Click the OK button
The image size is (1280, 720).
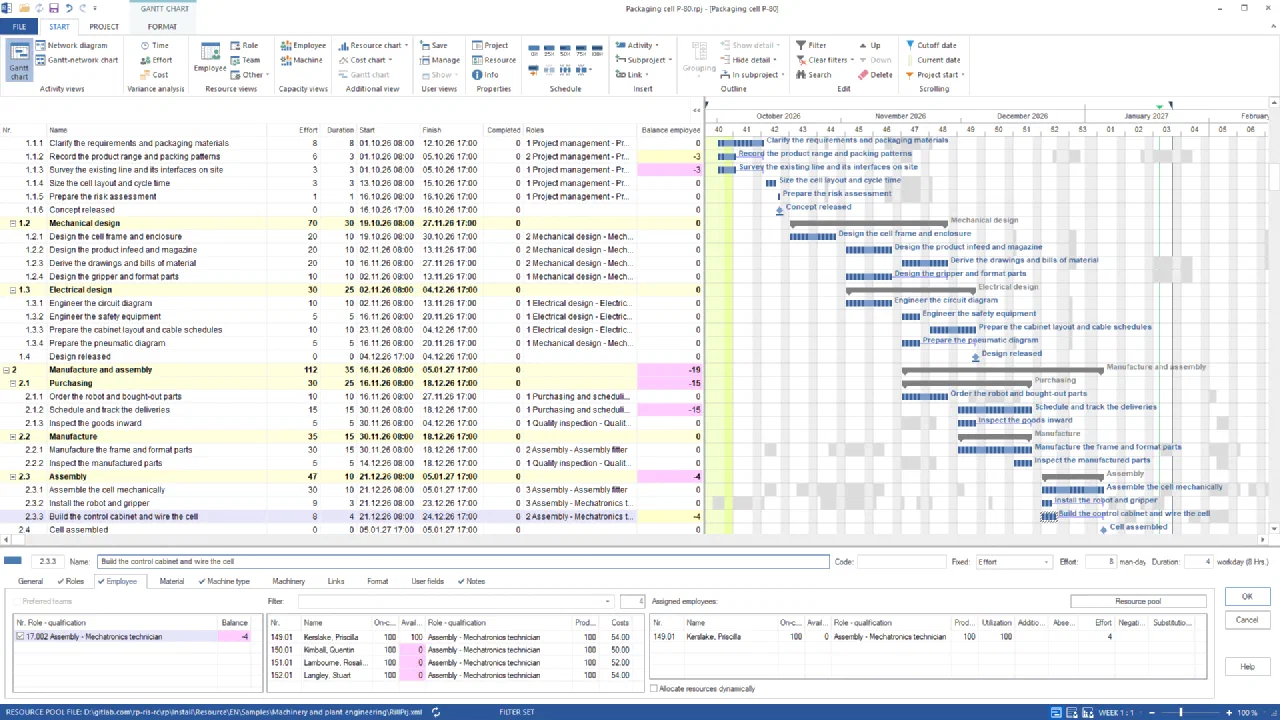click(1247, 597)
